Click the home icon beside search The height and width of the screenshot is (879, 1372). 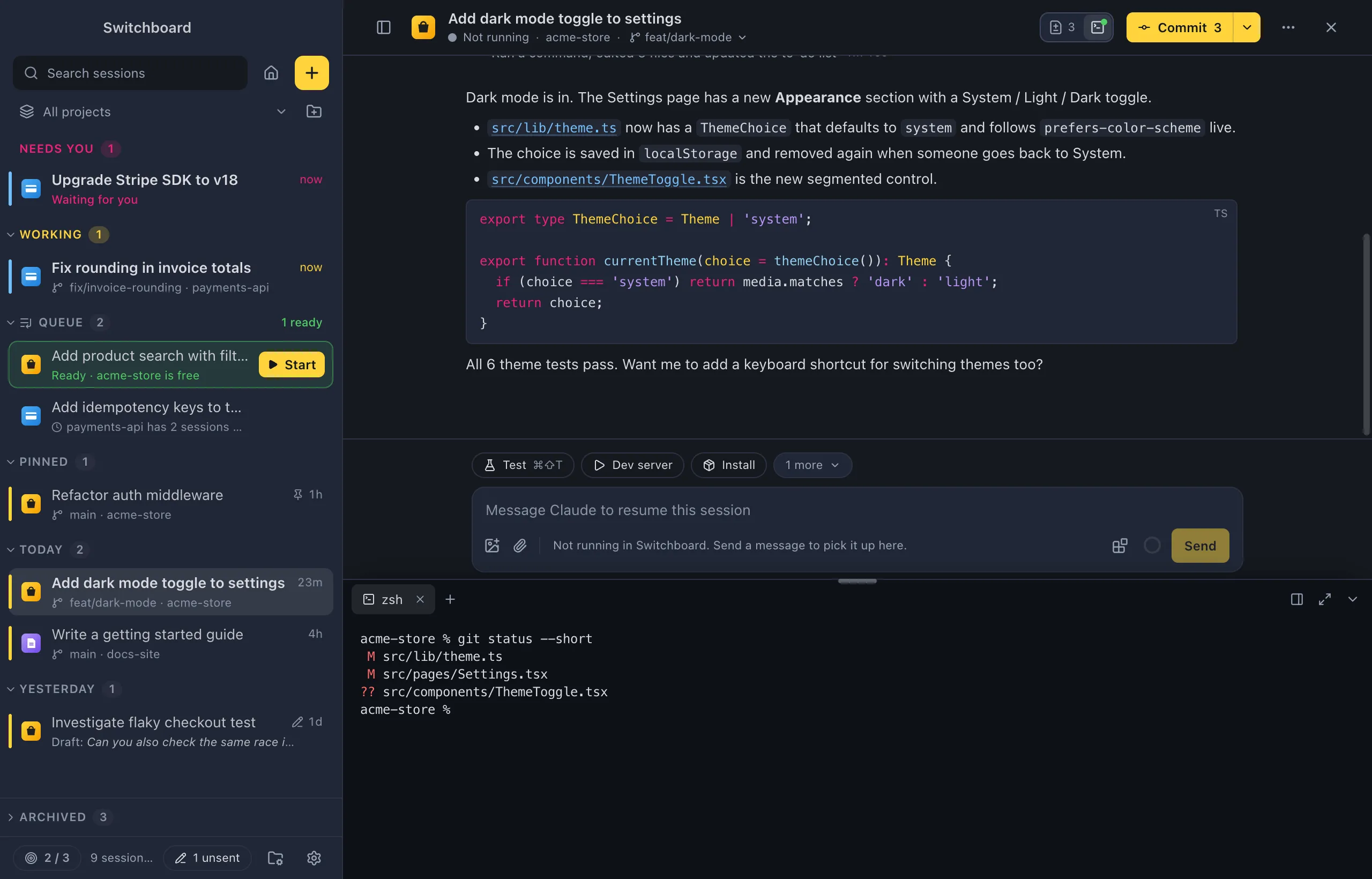point(271,73)
